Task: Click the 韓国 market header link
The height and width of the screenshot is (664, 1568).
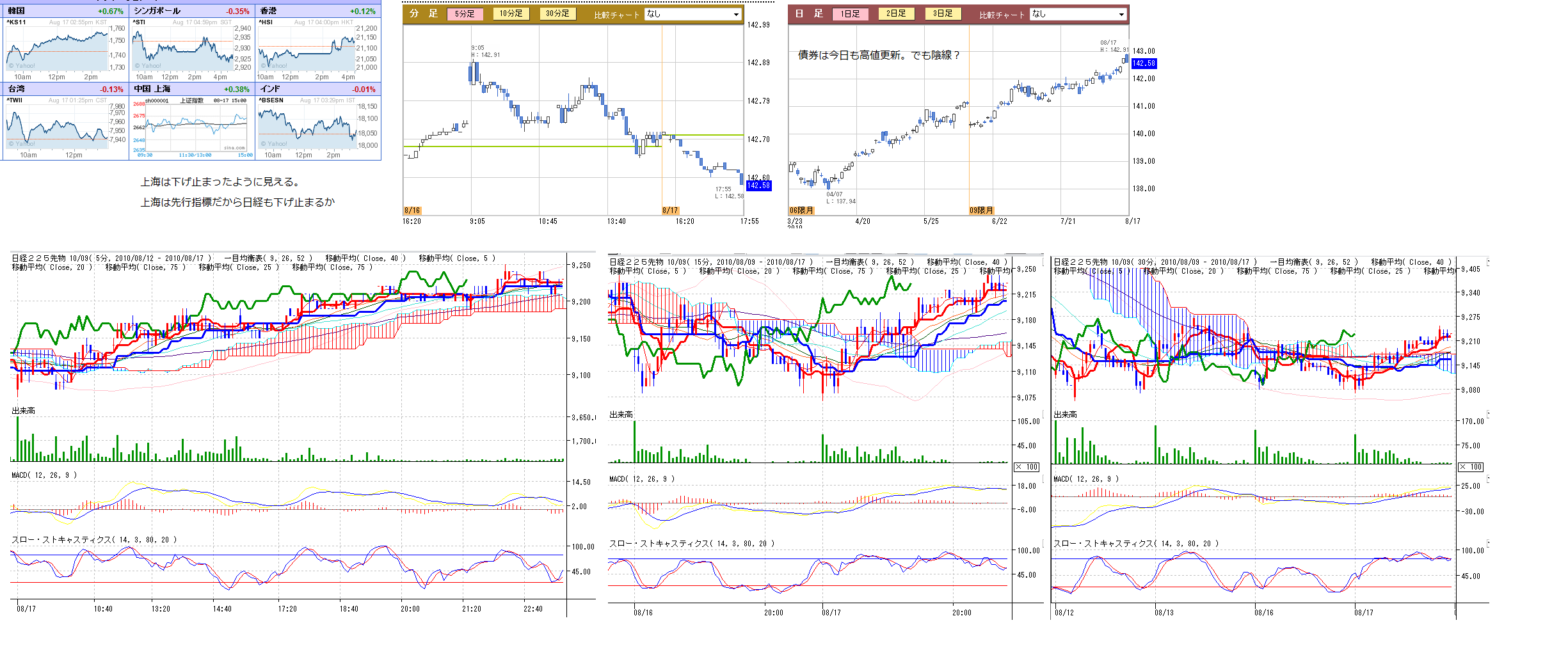Action: 17,11
